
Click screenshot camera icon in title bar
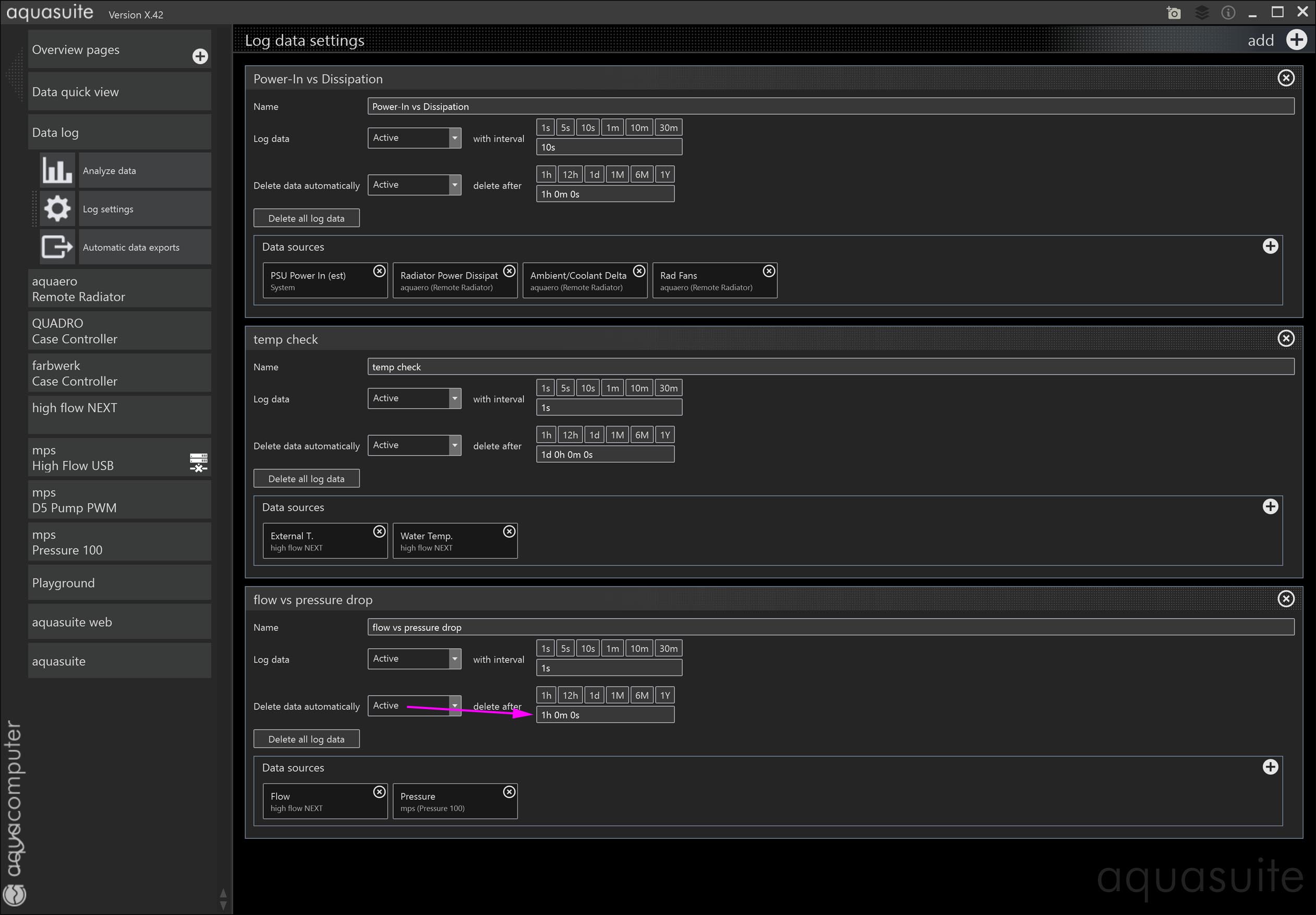coord(1173,13)
